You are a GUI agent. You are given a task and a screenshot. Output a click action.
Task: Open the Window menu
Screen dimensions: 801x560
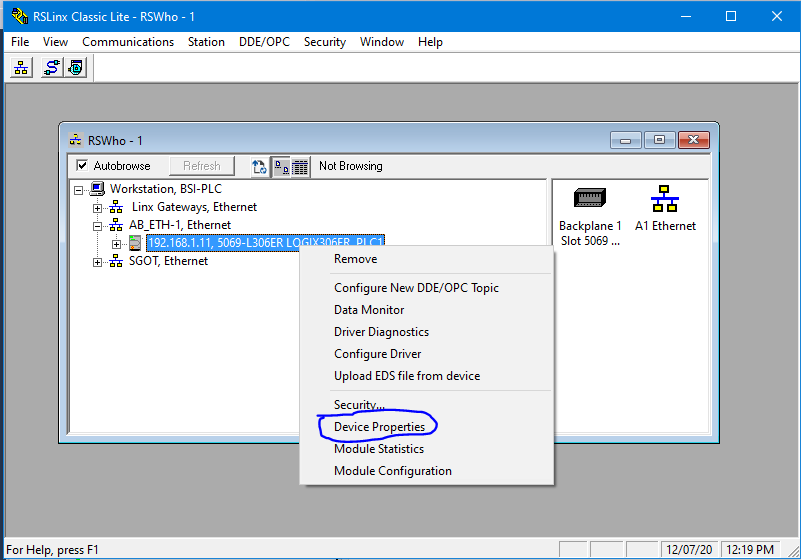(x=382, y=42)
